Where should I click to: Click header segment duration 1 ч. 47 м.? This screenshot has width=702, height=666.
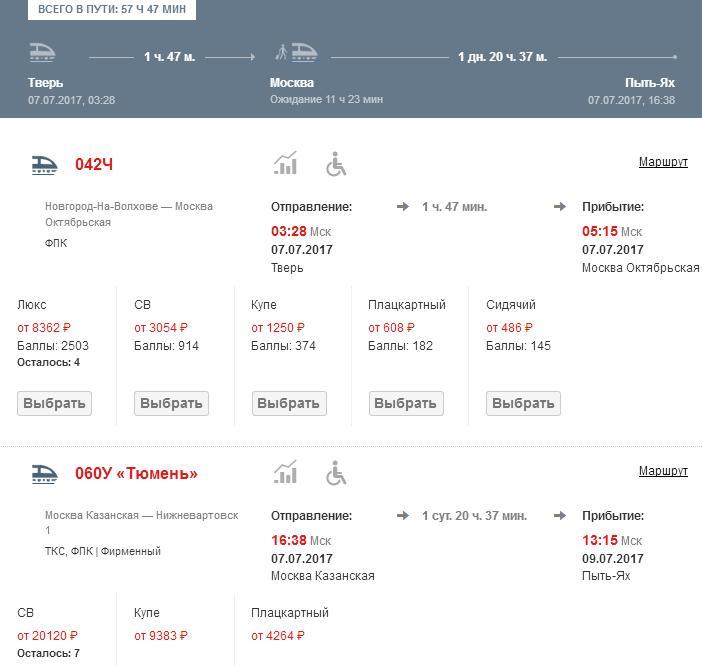tap(169, 57)
